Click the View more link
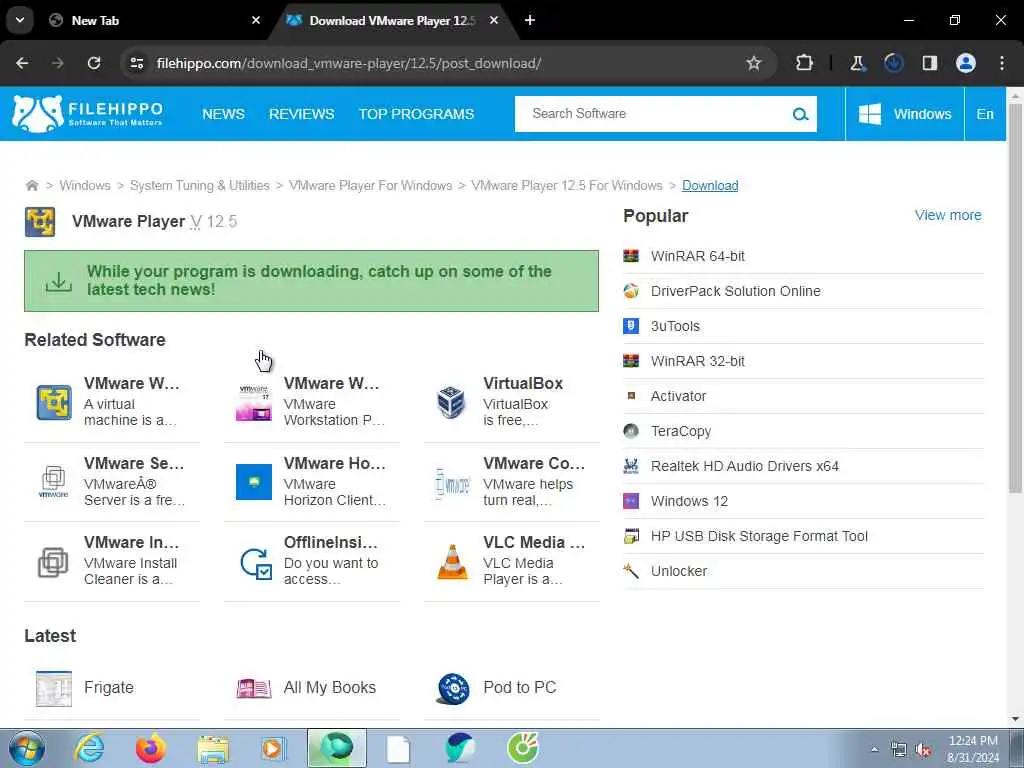 pos(948,215)
